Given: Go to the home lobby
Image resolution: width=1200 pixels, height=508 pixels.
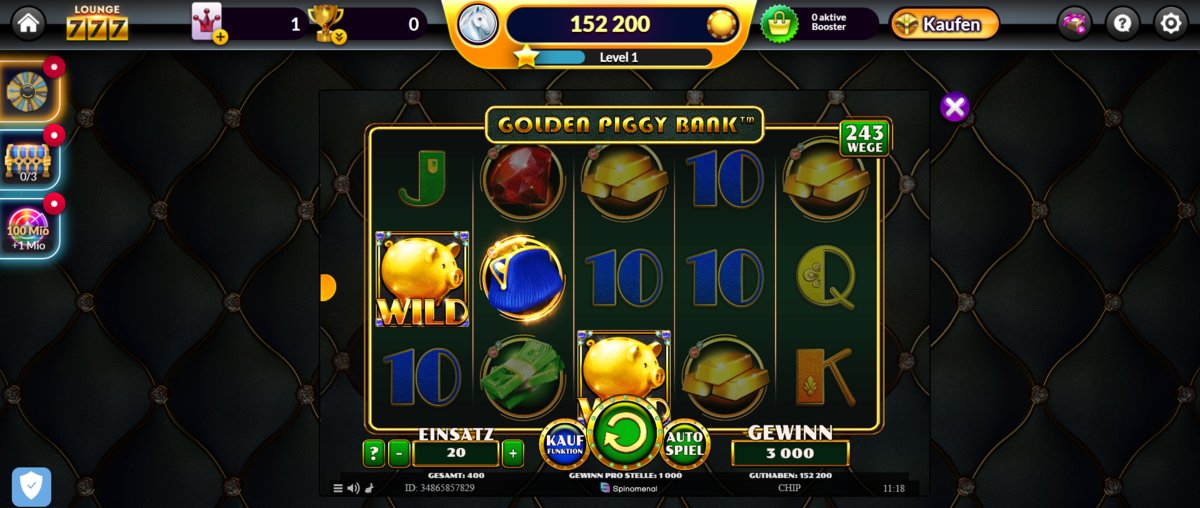Looking at the screenshot, I should coord(27,22).
